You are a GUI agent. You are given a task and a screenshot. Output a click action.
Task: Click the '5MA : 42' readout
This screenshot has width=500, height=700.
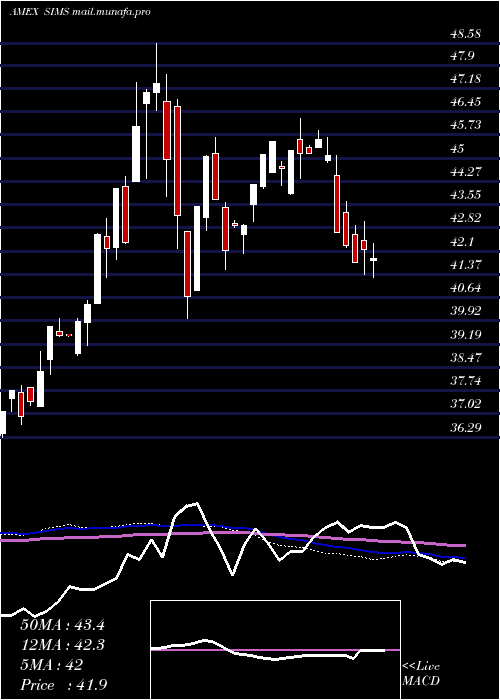pos(51,665)
